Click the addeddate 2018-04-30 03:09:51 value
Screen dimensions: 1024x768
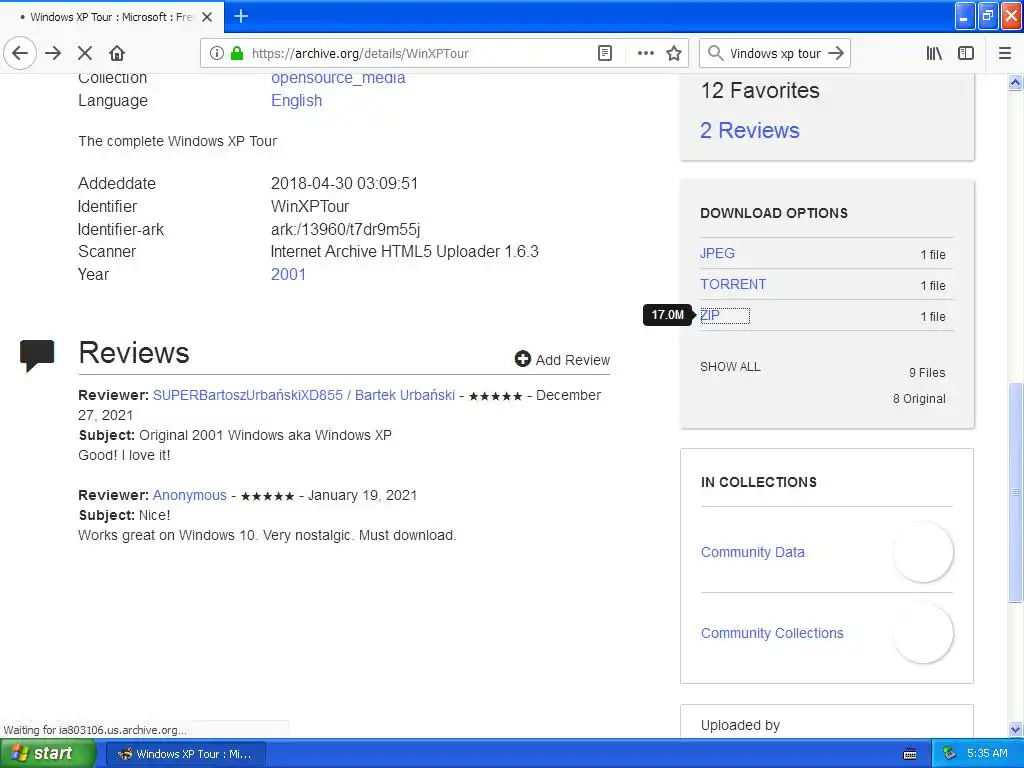pos(344,184)
